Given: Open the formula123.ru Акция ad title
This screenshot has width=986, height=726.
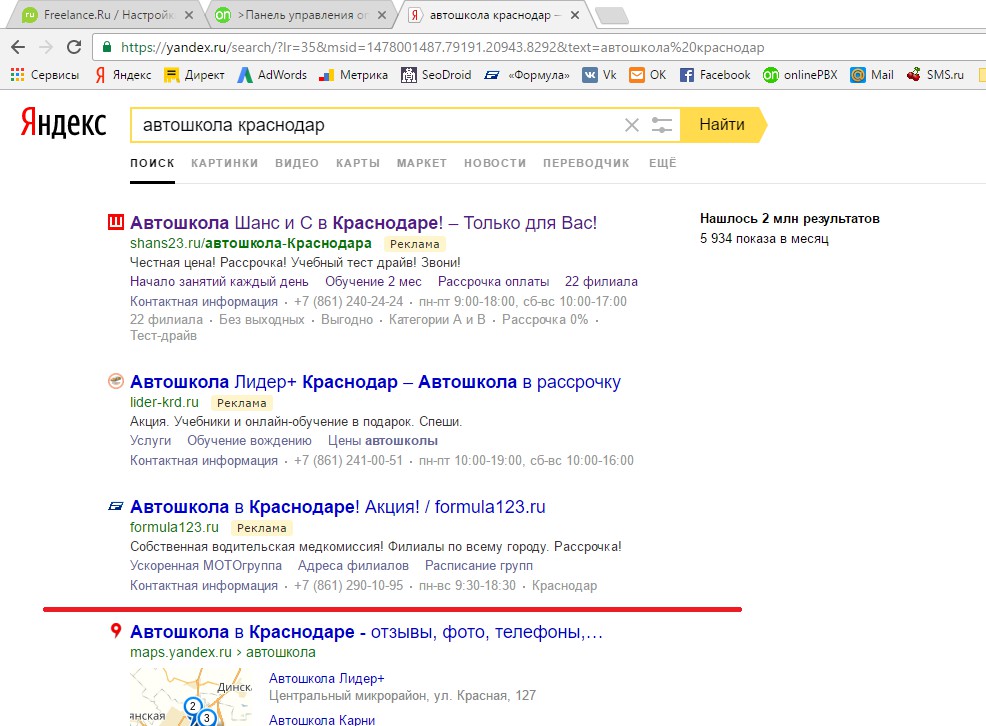Looking at the screenshot, I should (338, 507).
